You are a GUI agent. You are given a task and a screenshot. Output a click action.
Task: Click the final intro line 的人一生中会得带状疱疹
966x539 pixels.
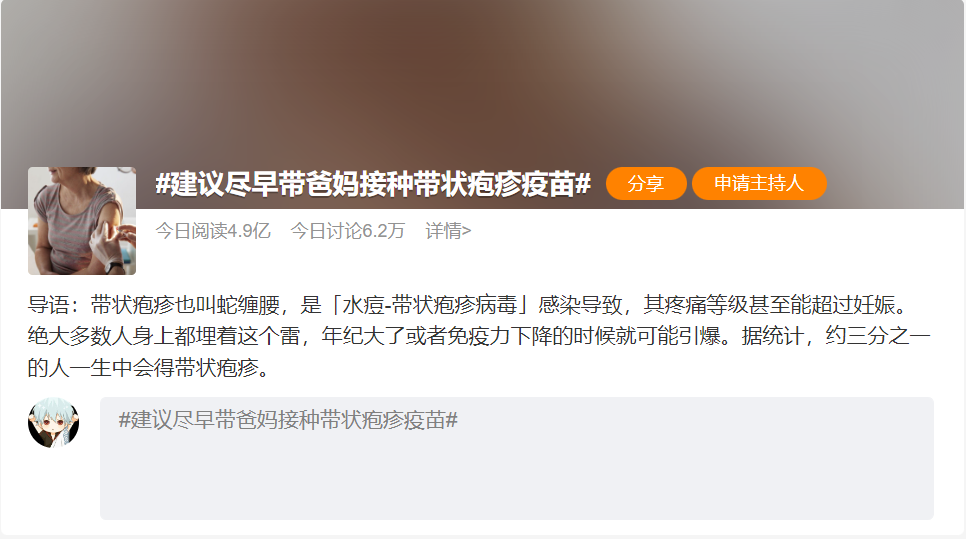148,368
